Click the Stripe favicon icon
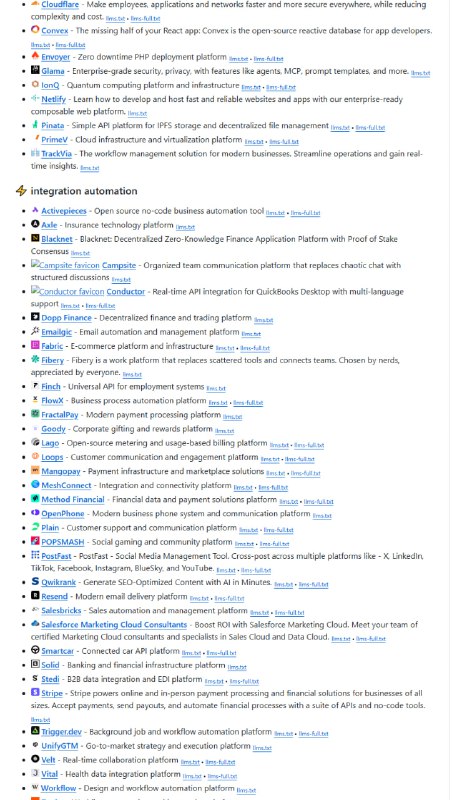The height and width of the screenshot is (800, 452). pos(35,692)
